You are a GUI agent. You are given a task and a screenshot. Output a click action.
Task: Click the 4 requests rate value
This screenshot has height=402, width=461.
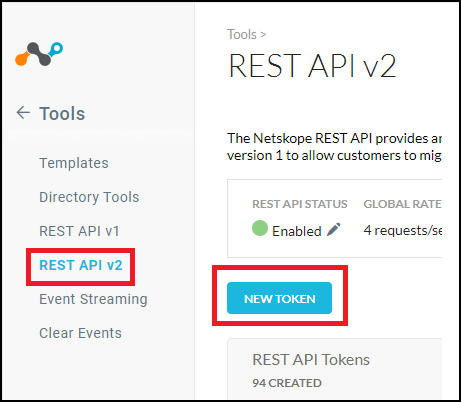(x=403, y=230)
